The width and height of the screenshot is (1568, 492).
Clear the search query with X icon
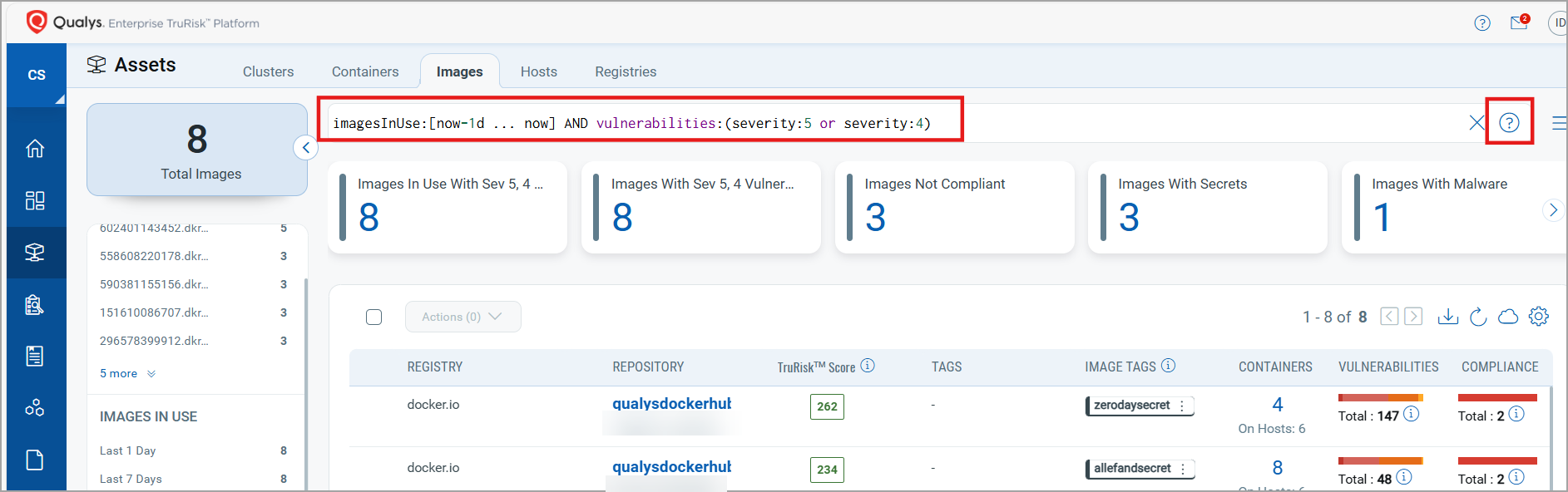pyautogui.click(x=1476, y=123)
